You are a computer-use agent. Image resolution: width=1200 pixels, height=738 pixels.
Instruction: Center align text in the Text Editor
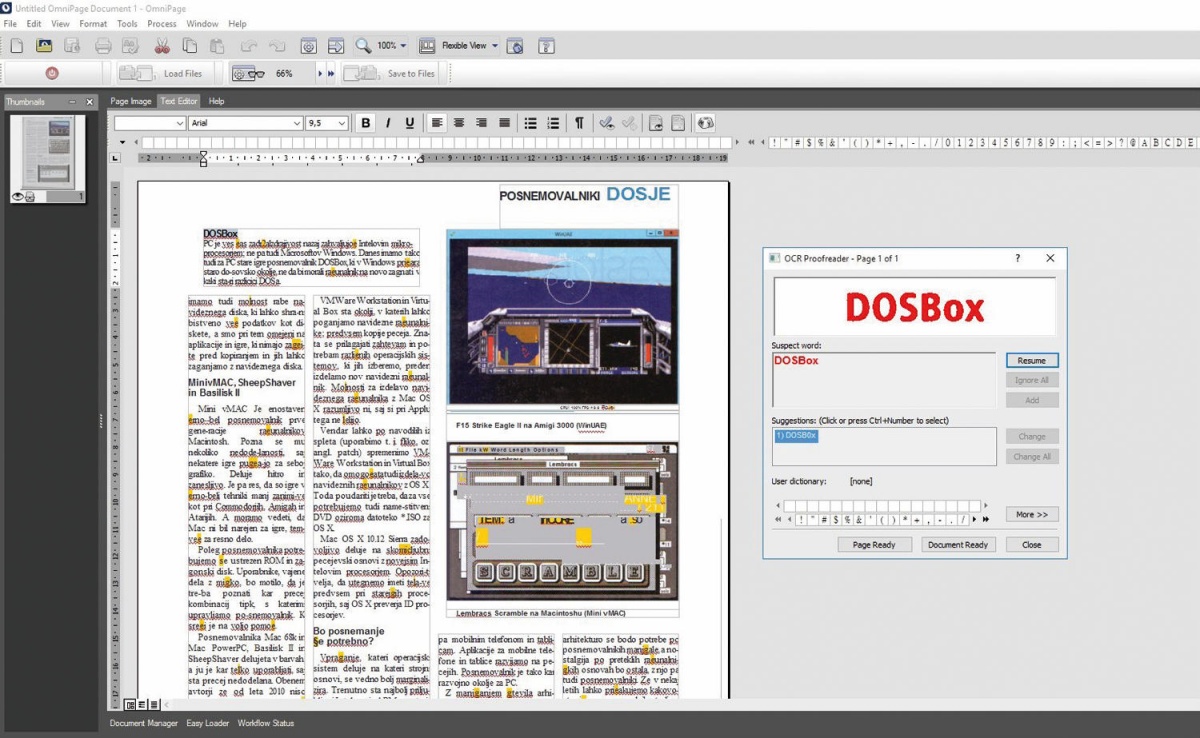tap(459, 123)
